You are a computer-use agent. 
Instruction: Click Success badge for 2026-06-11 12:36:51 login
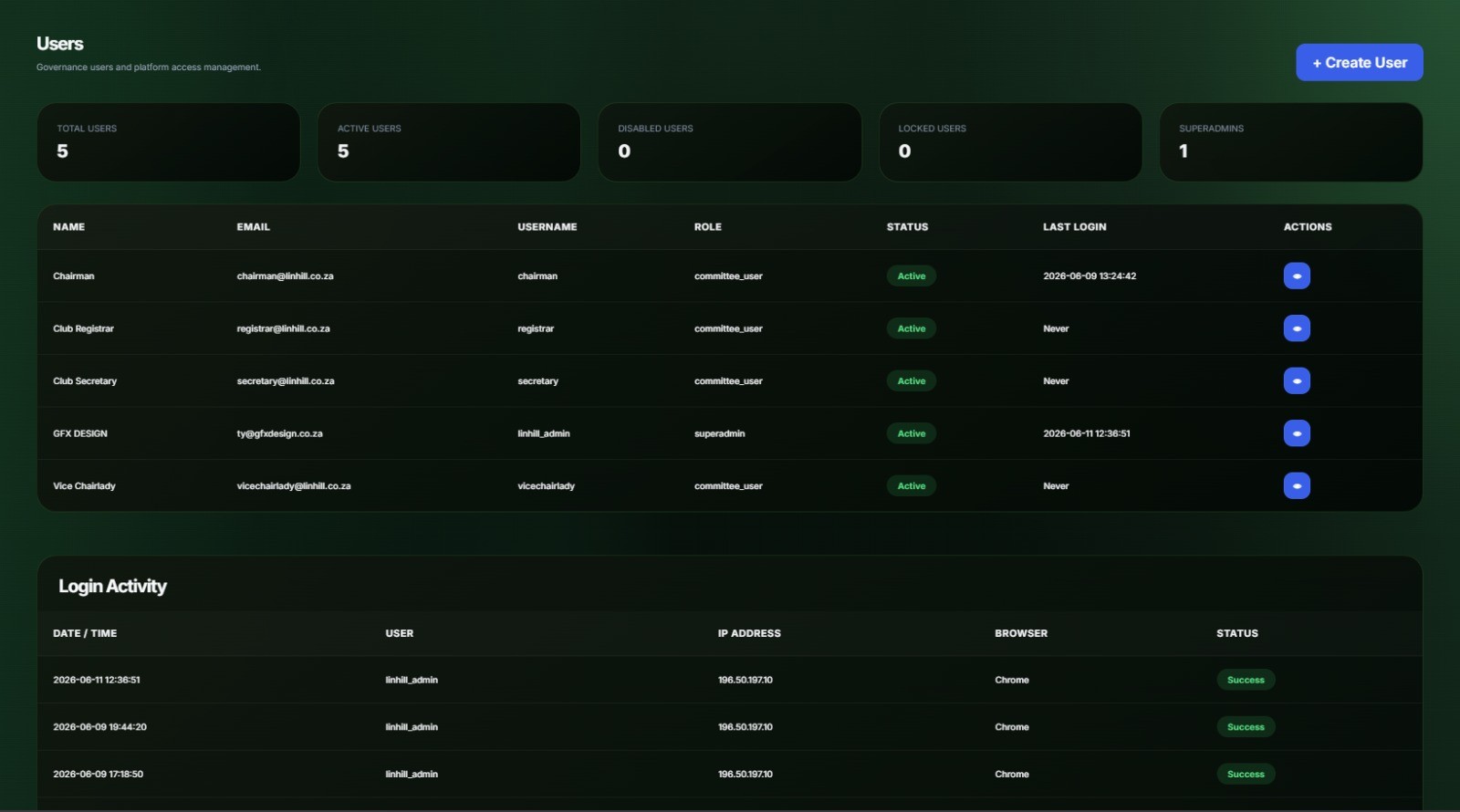point(1246,680)
